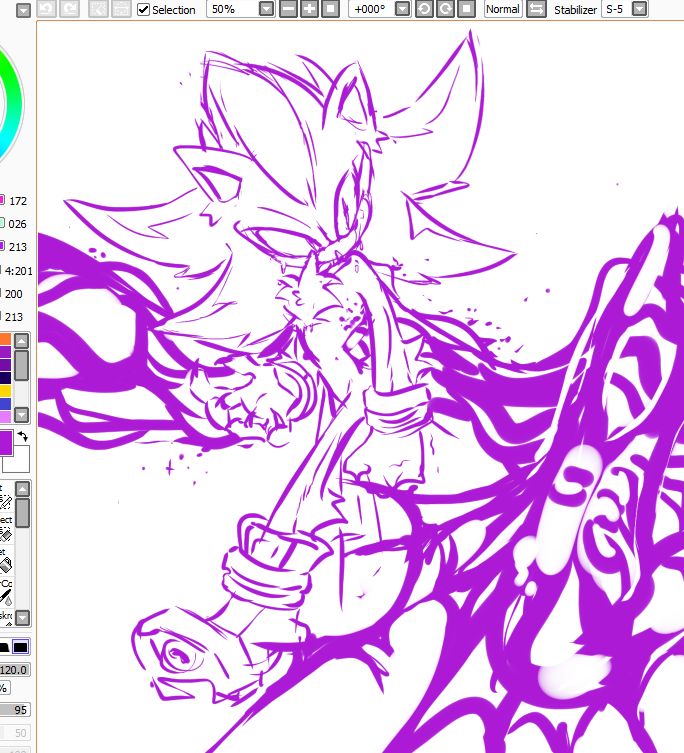Choose the soft-sloped brush edge shape
Viewport: 684px width, 753px height.
pos(4,647)
